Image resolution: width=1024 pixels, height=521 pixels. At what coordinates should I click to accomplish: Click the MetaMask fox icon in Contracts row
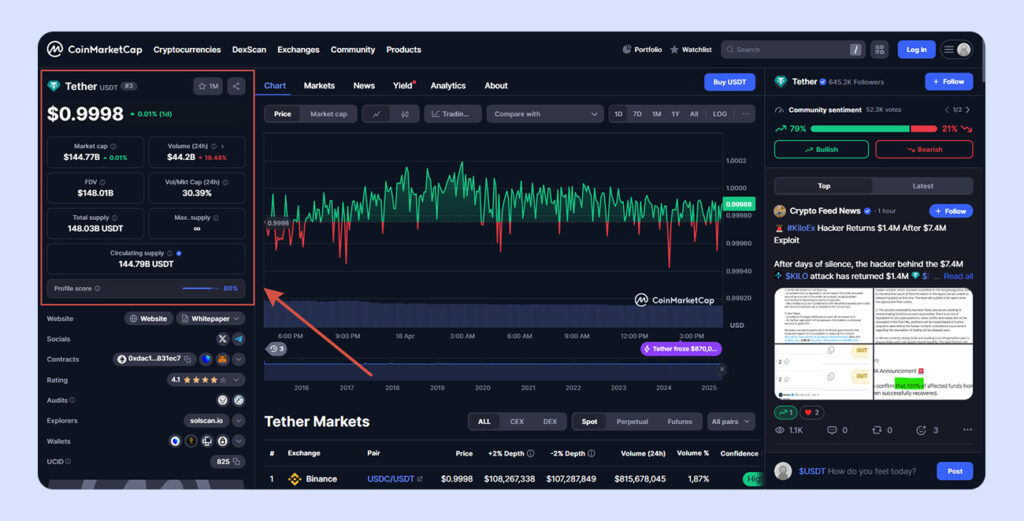click(x=222, y=359)
